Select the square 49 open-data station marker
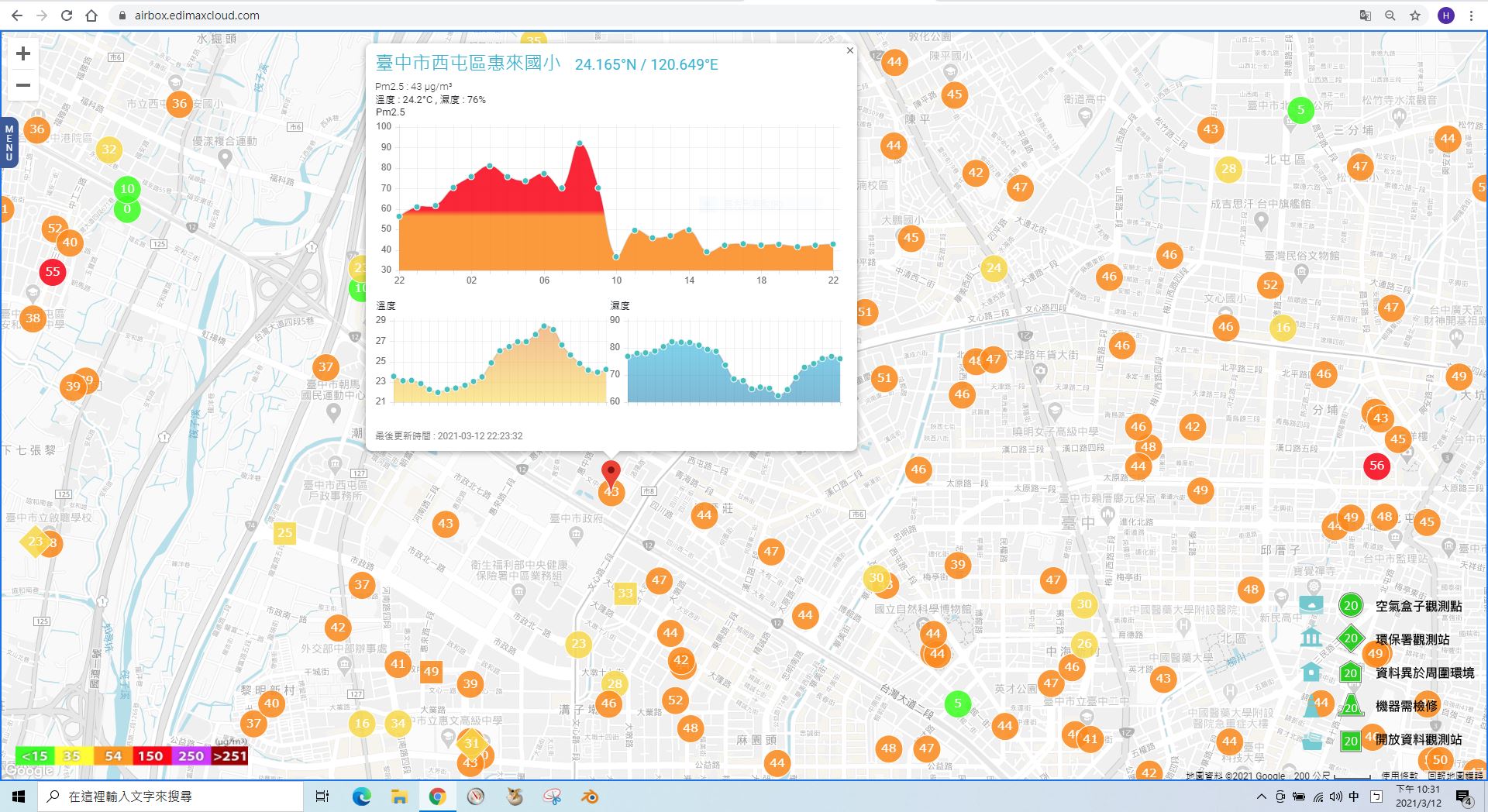This screenshot has height=812, width=1488. coord(432,672)
